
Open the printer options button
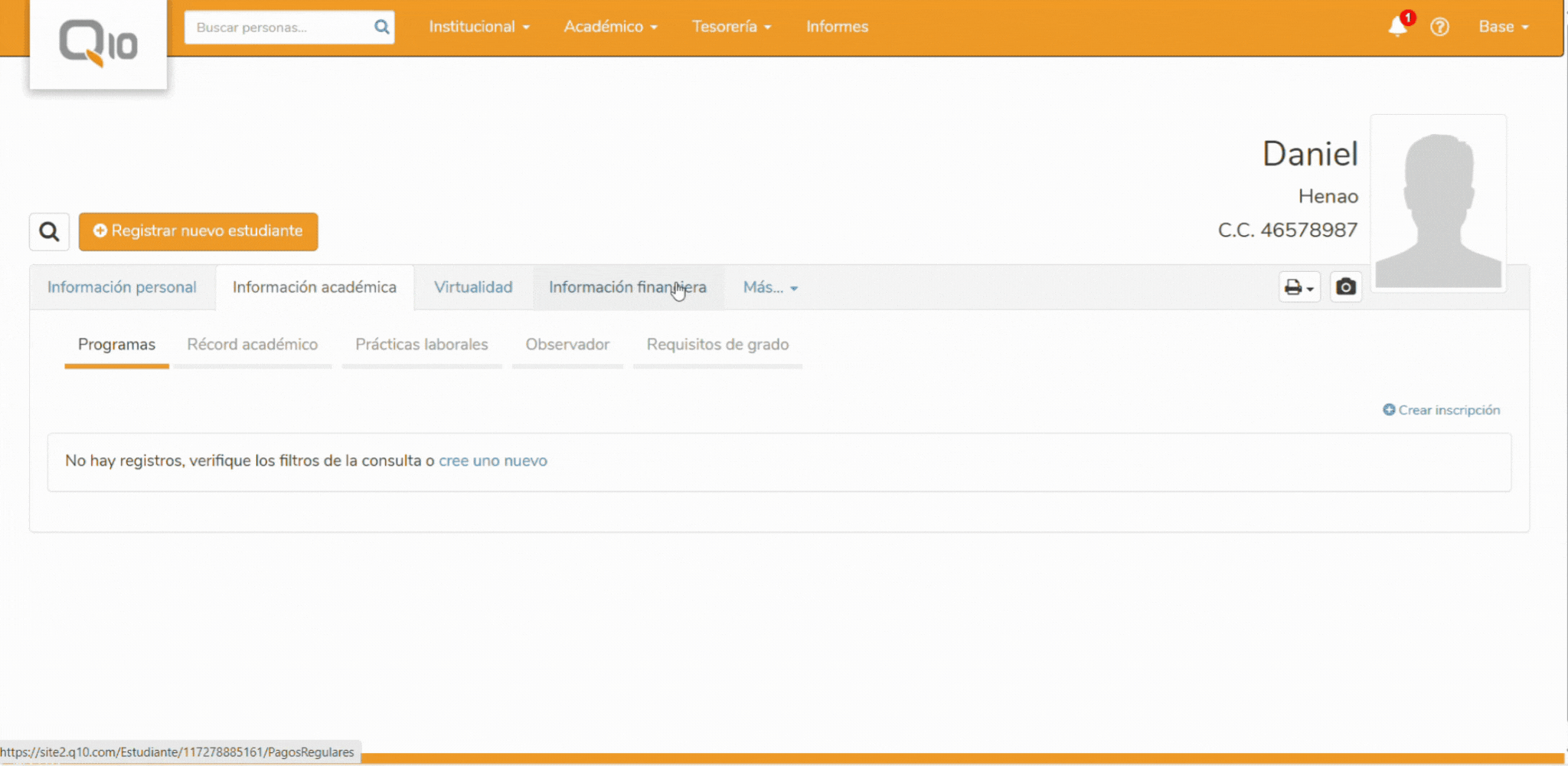[x=1299, y=287]
